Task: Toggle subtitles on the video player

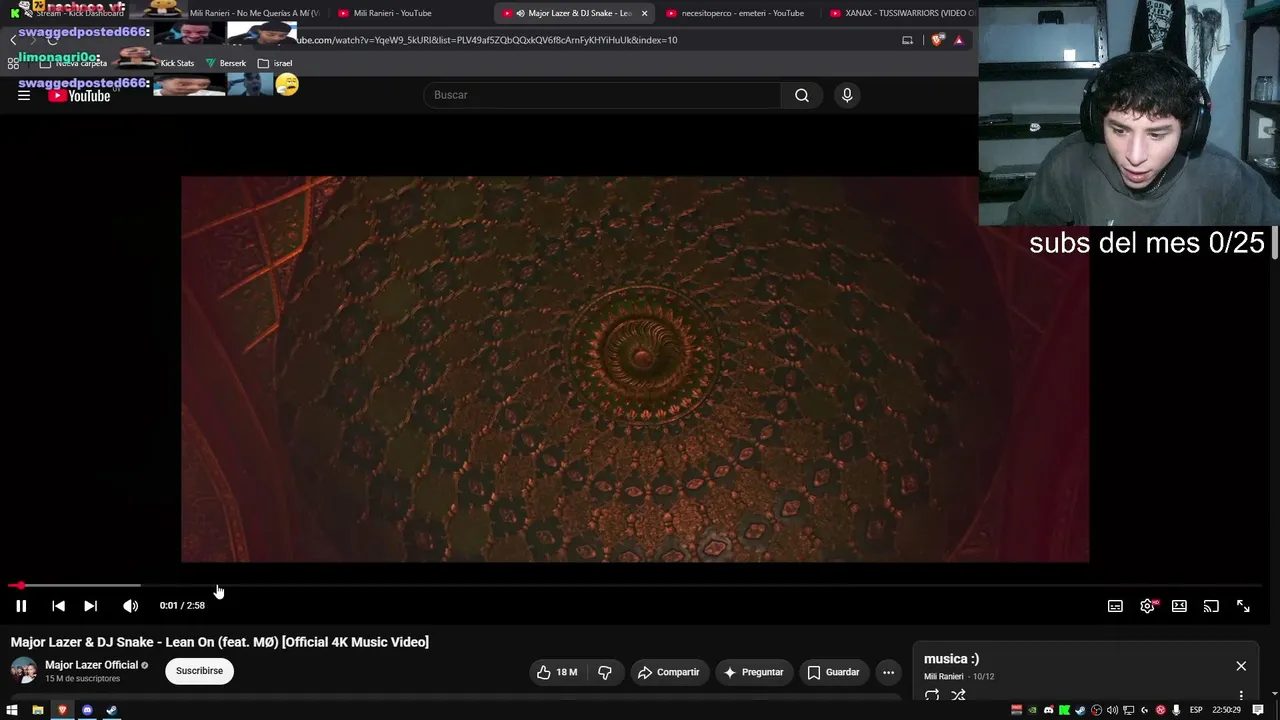Action: click(1115, 606)
